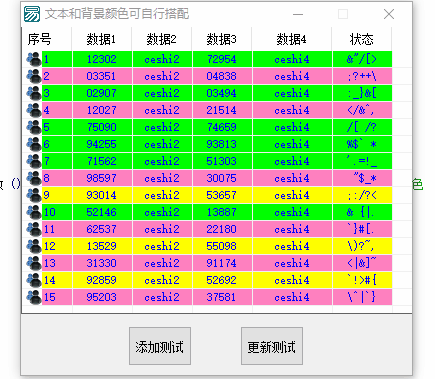This screenshot has height=379, width=435.
Task: Click value 98597 in row 8
Action: 102,178
